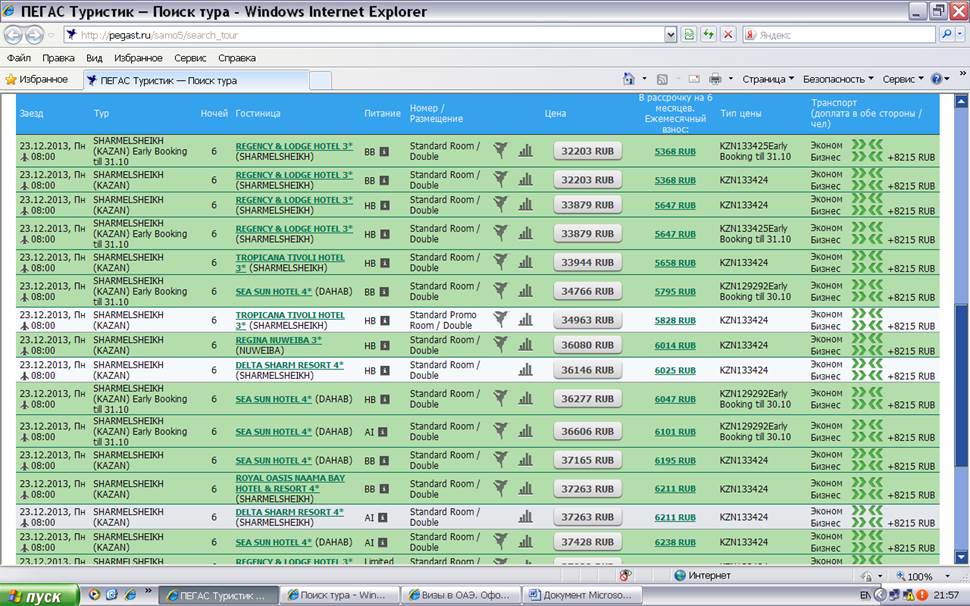Click the page vertical scrollbar thumb
Image resolution: width=970 pixels, height=606 pixels.
[x=961, y=385]
